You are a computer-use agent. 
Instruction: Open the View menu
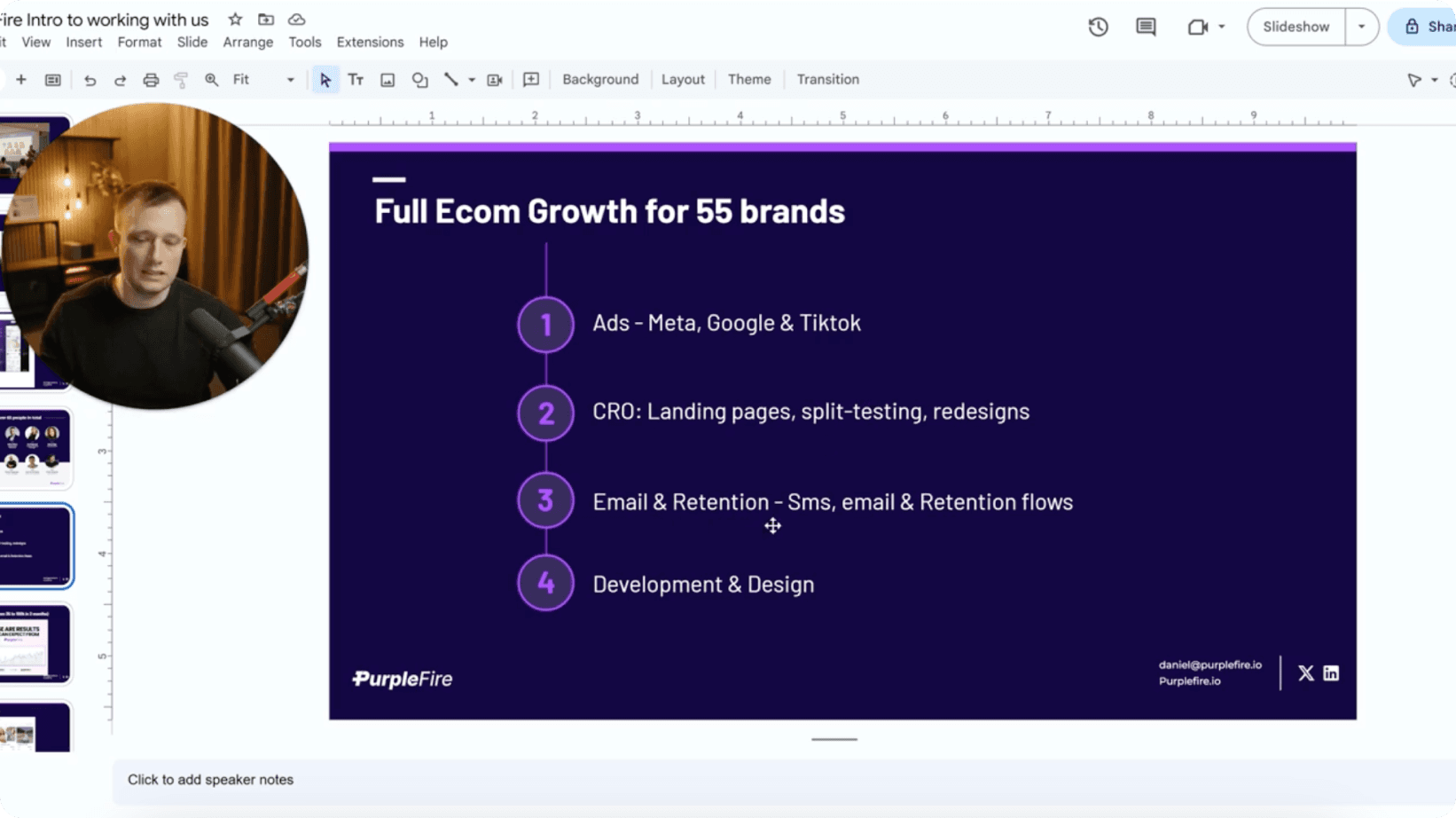pos(36,42)
